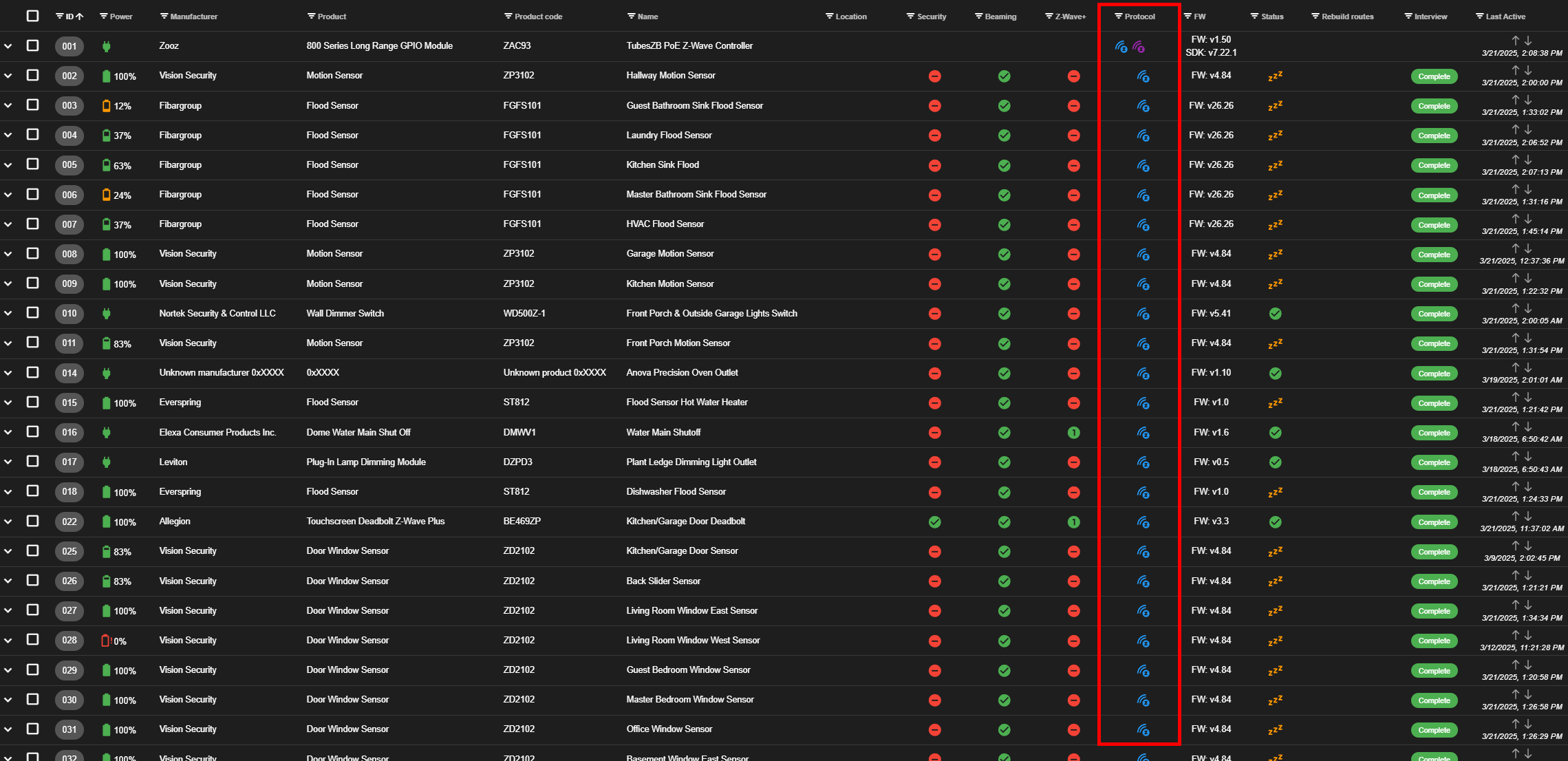Sort the table by Name column
Viewport: 1568px width, 761px height.
(647, 17)
